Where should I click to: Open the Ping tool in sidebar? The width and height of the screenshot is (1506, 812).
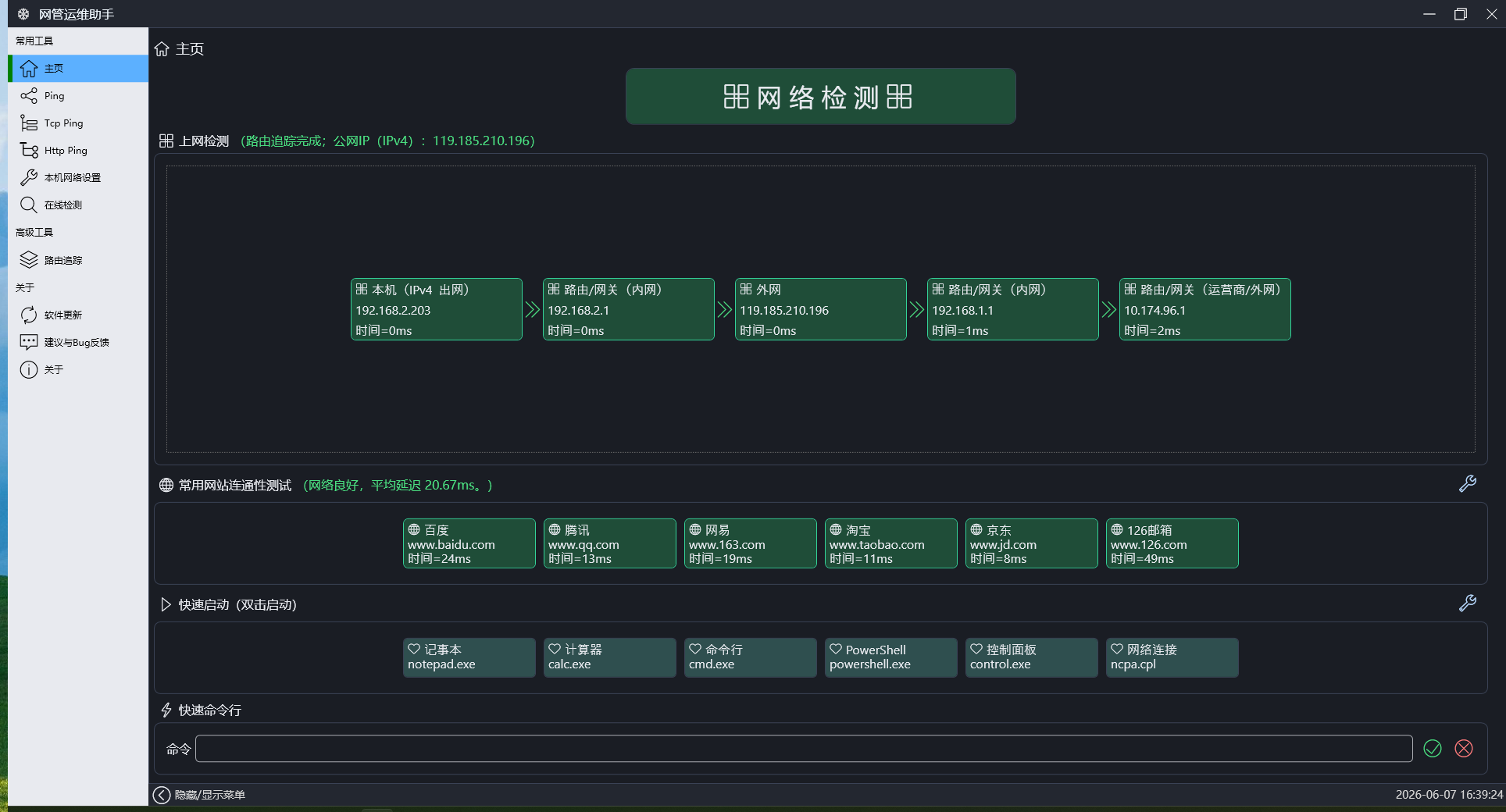click(x=78, y=96)
